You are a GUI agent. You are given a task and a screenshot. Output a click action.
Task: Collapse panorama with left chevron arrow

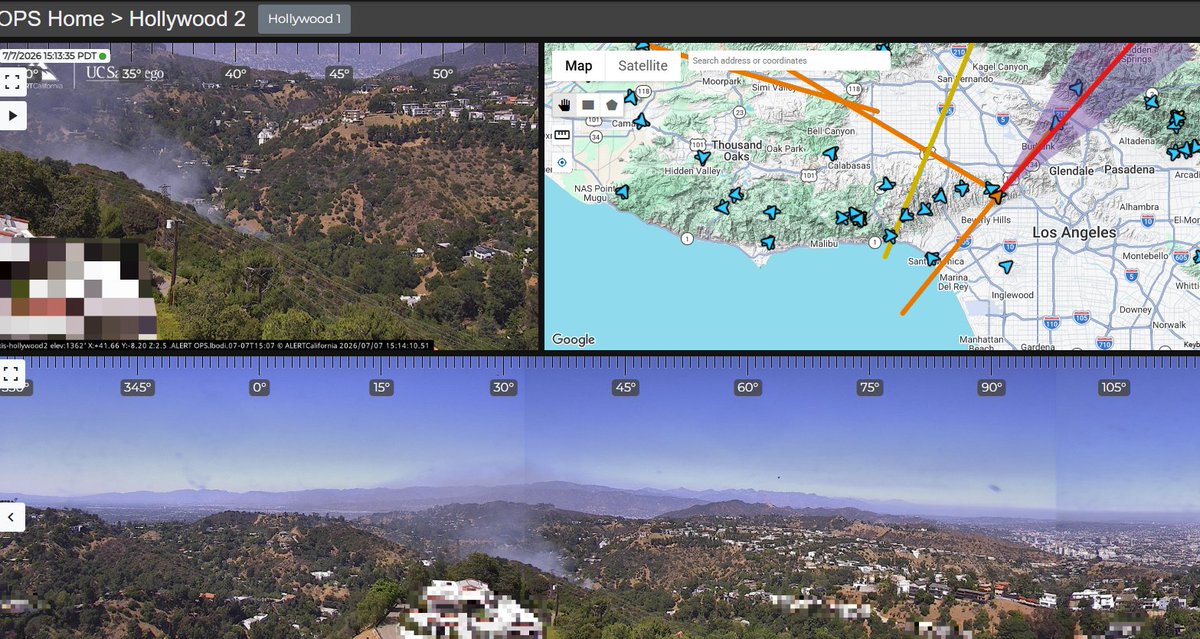pos(12,517)
